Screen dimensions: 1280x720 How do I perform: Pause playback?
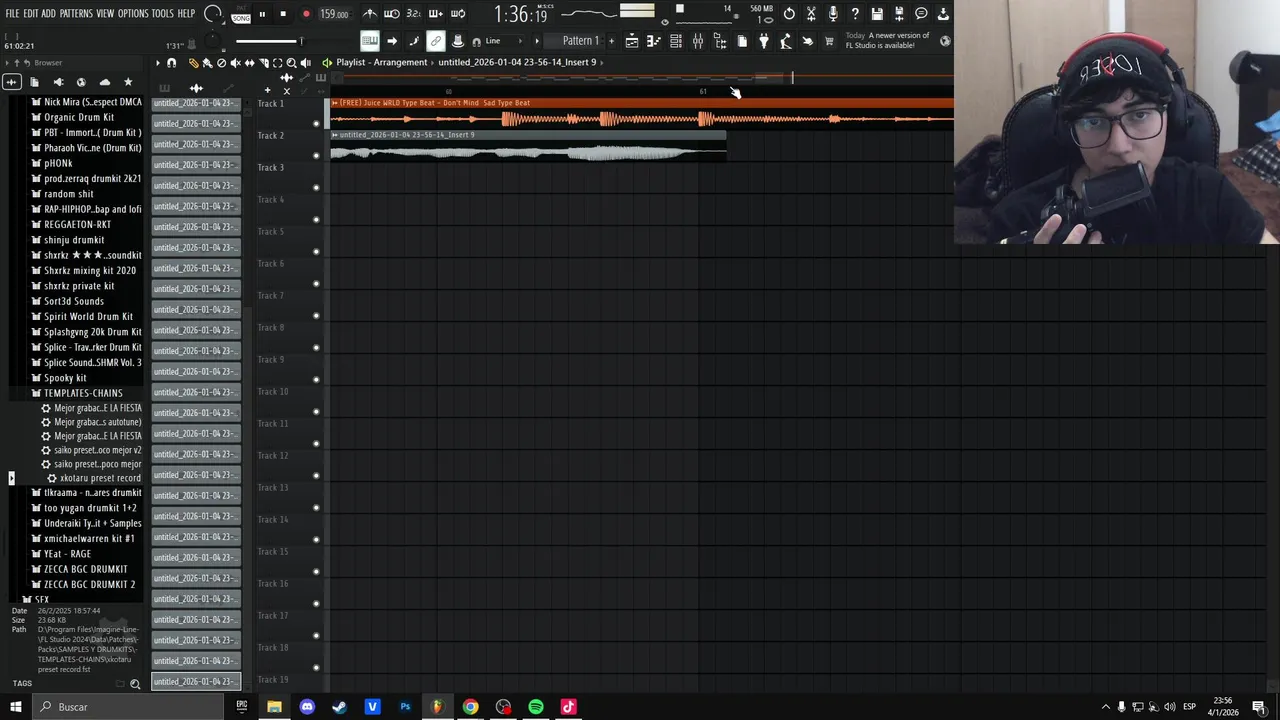(x=262, y=14)
